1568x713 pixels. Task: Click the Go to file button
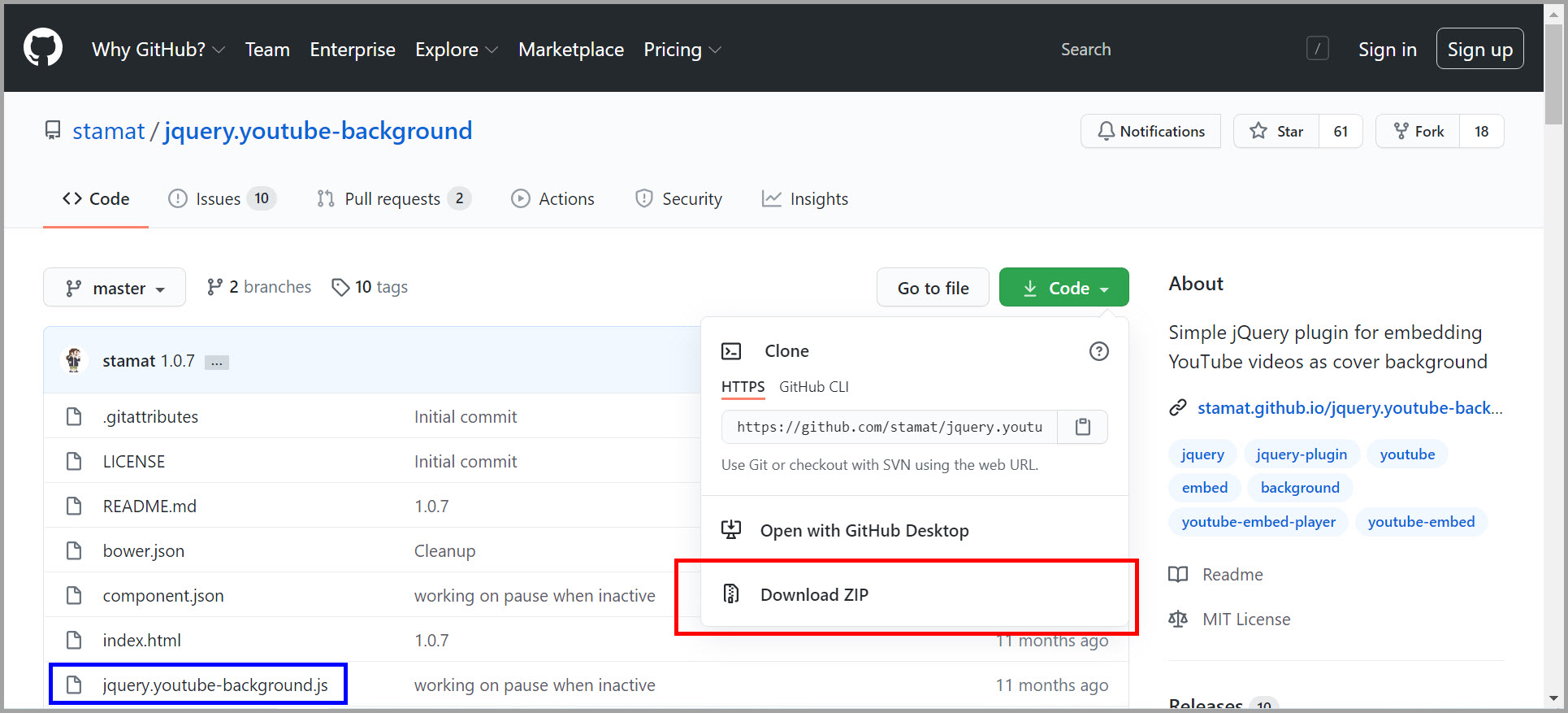933,288
